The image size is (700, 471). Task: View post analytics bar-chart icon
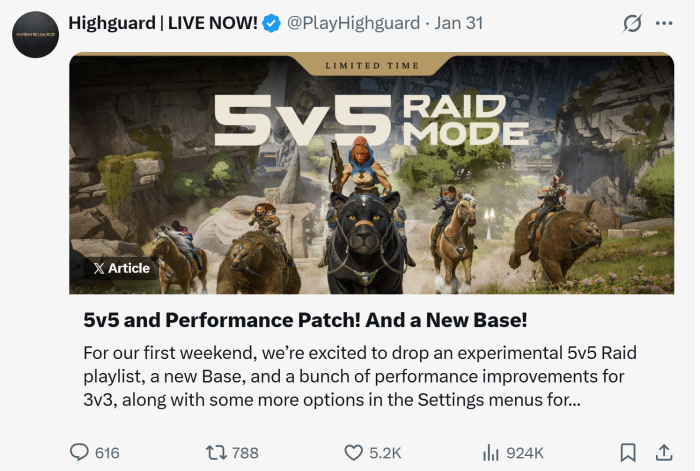coord(491,453)
